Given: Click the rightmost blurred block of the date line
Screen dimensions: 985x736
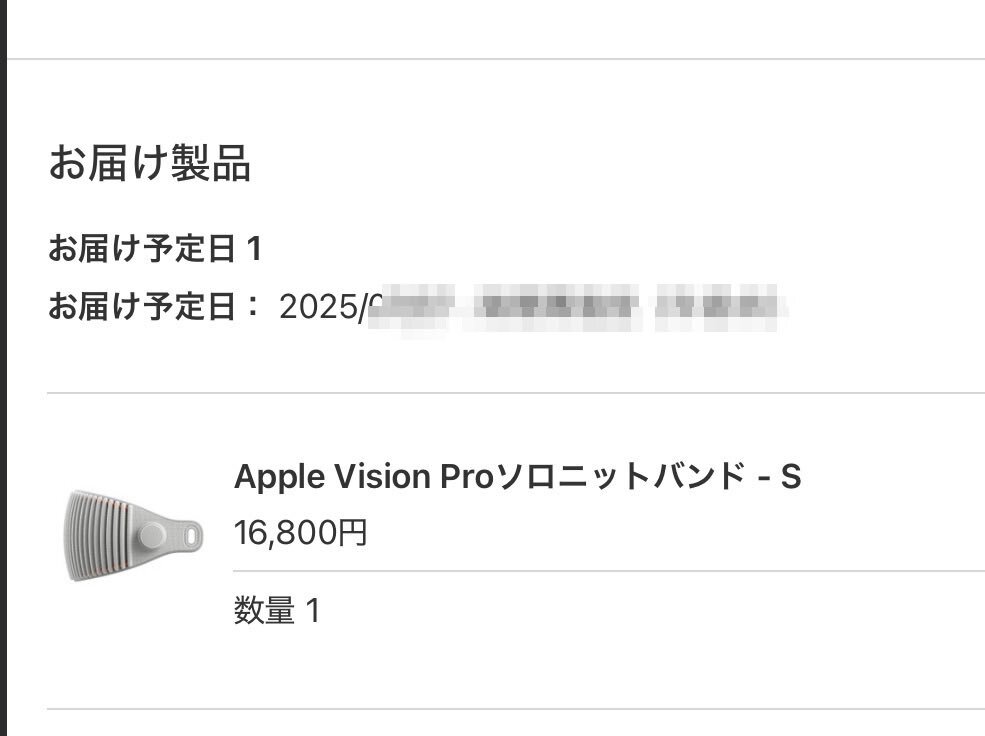Looking at the screenshot, I should click(717, 308).
